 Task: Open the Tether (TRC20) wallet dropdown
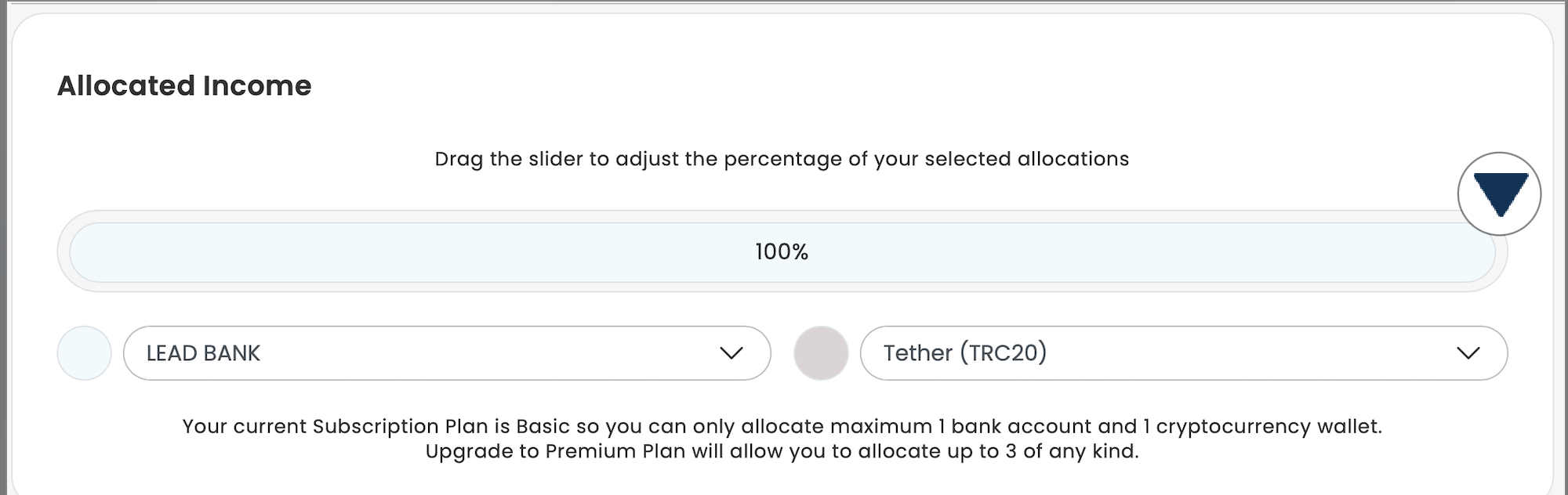(1184, 353)
